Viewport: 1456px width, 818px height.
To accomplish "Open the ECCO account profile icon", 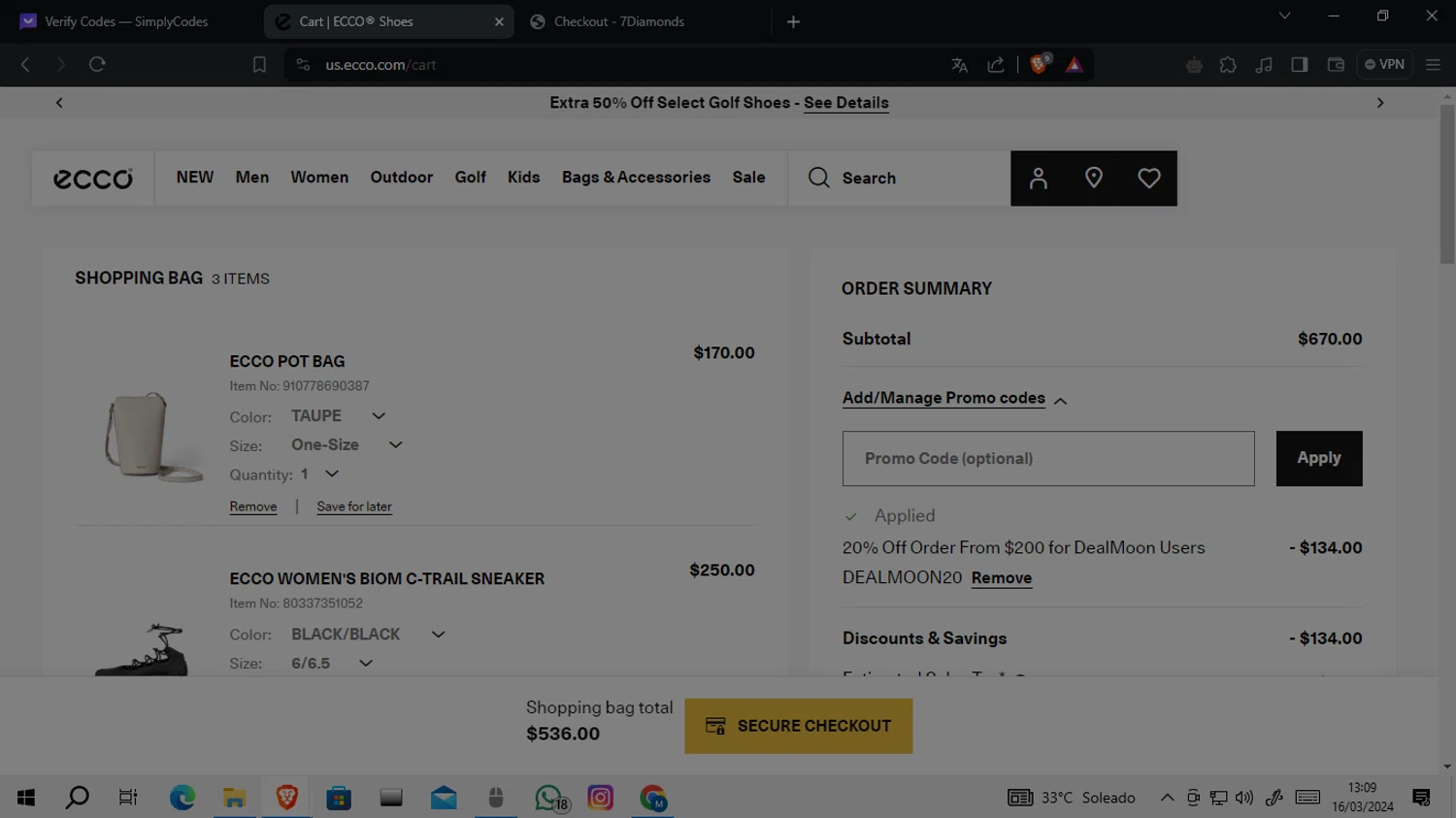I will [x=1038, y=179].
